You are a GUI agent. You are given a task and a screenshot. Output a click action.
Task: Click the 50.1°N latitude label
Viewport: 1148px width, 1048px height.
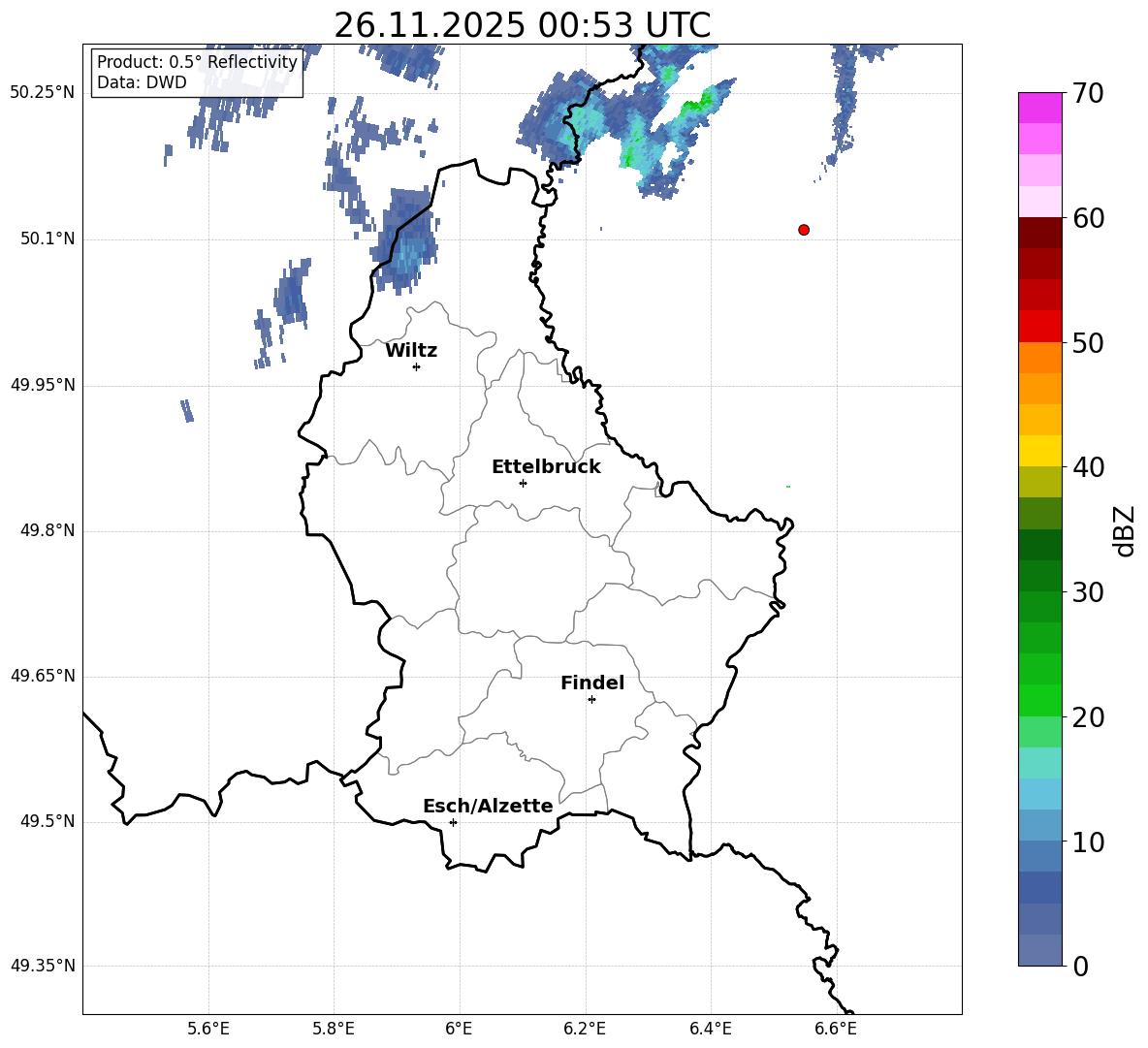(x=48, y=238)
